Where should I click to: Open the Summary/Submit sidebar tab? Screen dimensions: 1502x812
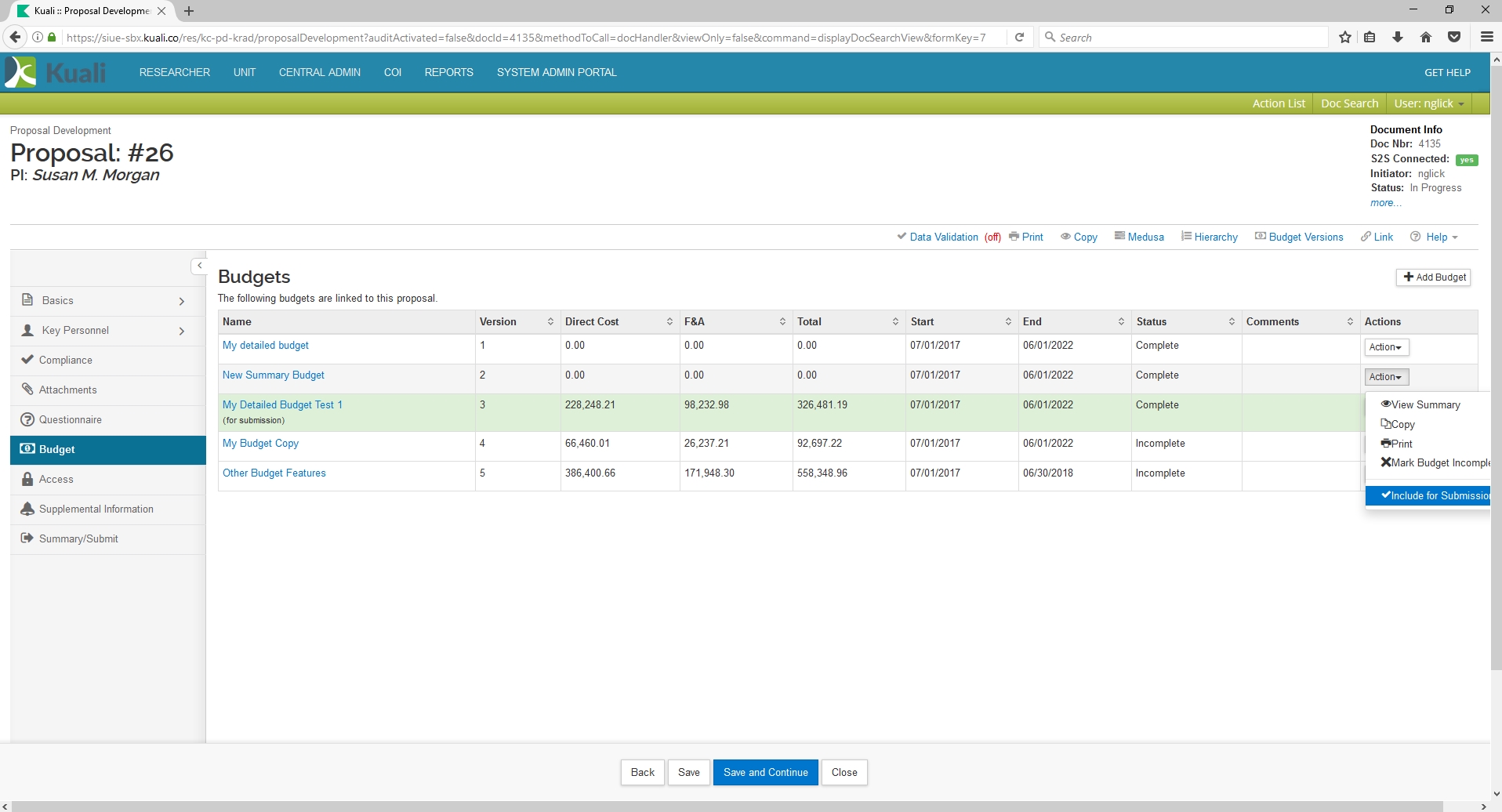coord(78,538)
